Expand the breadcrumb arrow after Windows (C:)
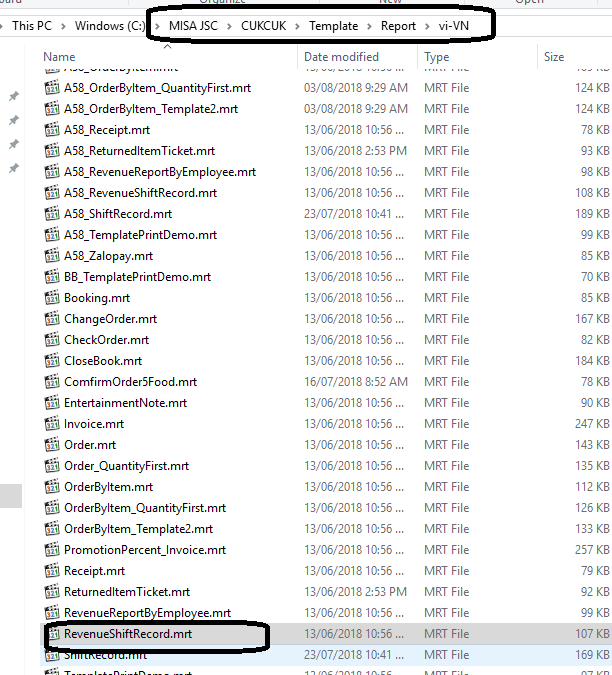The image size is (612, 675). (157, 26)
